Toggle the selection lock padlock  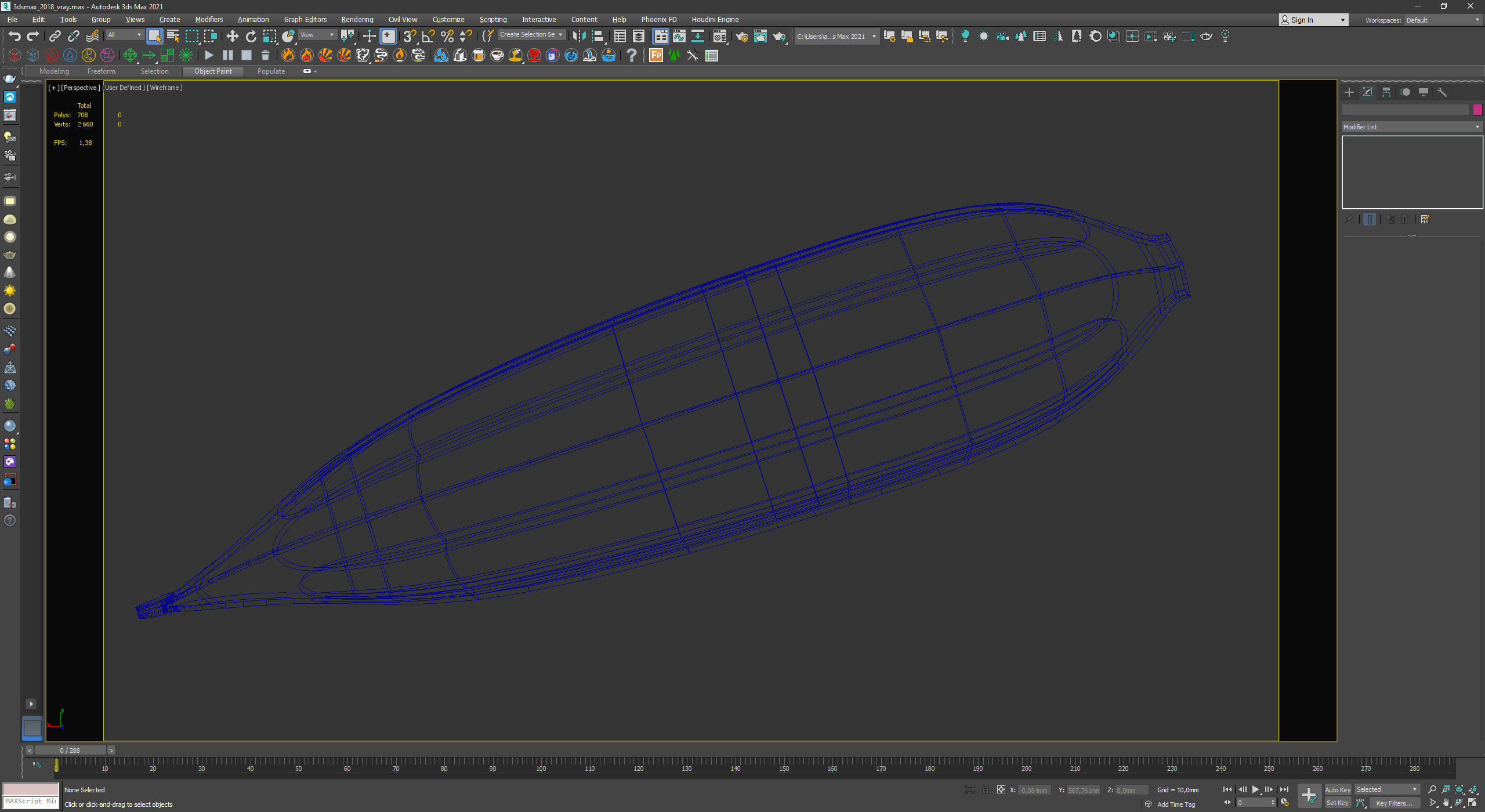[985, 790]
